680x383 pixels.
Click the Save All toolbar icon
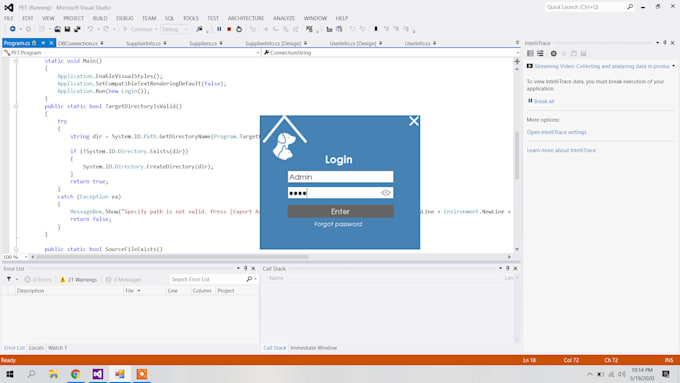[77, 29]
